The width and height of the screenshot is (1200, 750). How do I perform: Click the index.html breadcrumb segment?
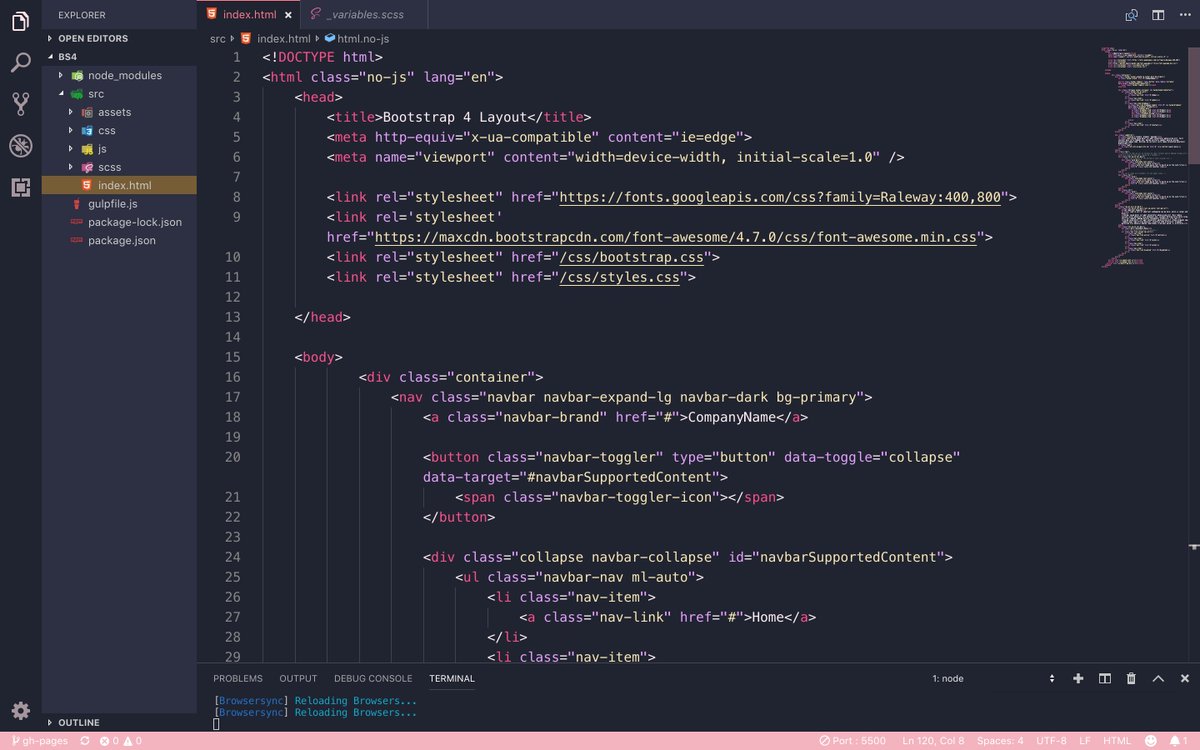point(275,38)
